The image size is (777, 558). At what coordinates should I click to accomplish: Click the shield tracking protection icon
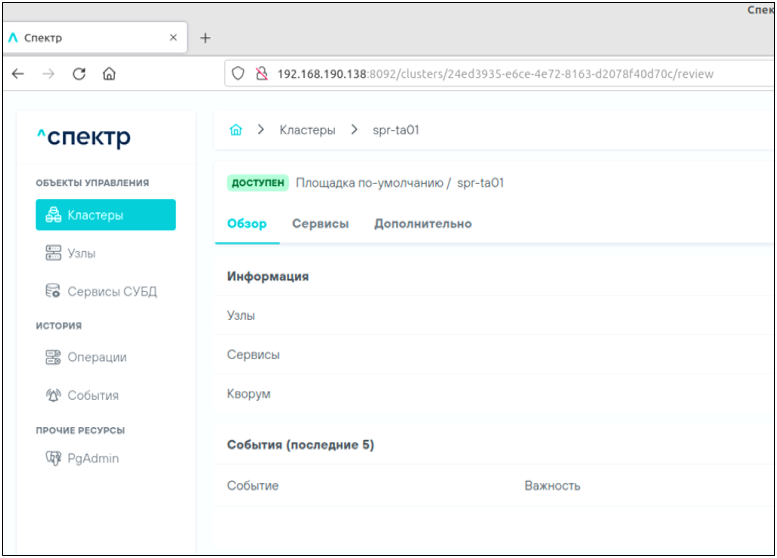click(238, 74)
